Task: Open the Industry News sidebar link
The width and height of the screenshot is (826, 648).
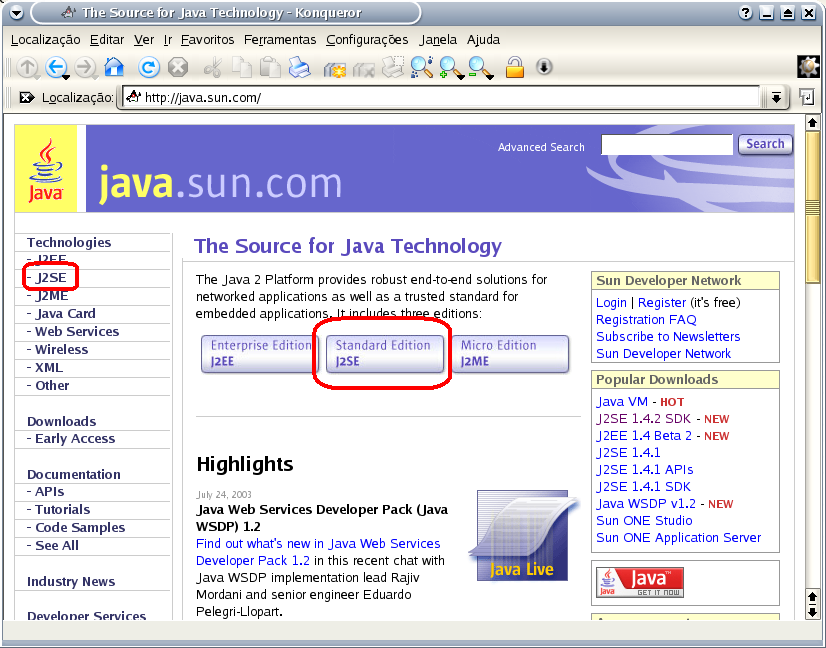Action: click(x=71, y=582)
